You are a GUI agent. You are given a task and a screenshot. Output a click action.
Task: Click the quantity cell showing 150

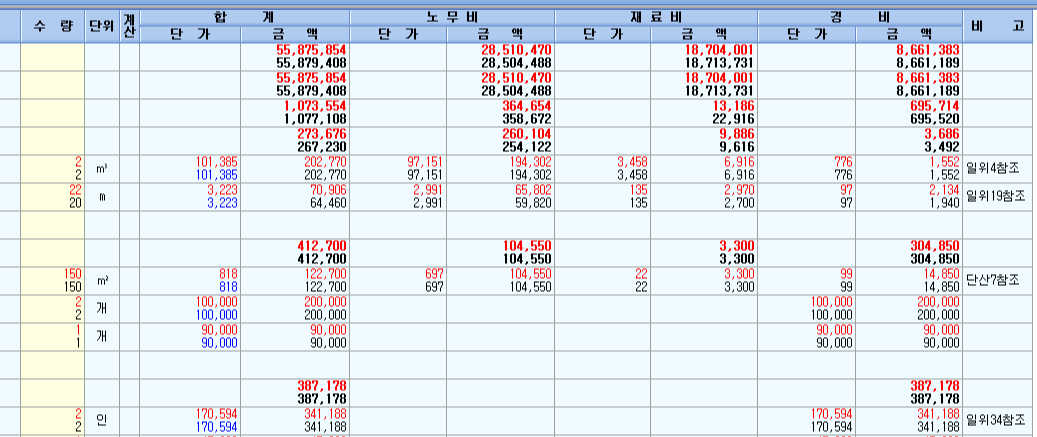tap(52, 281)
